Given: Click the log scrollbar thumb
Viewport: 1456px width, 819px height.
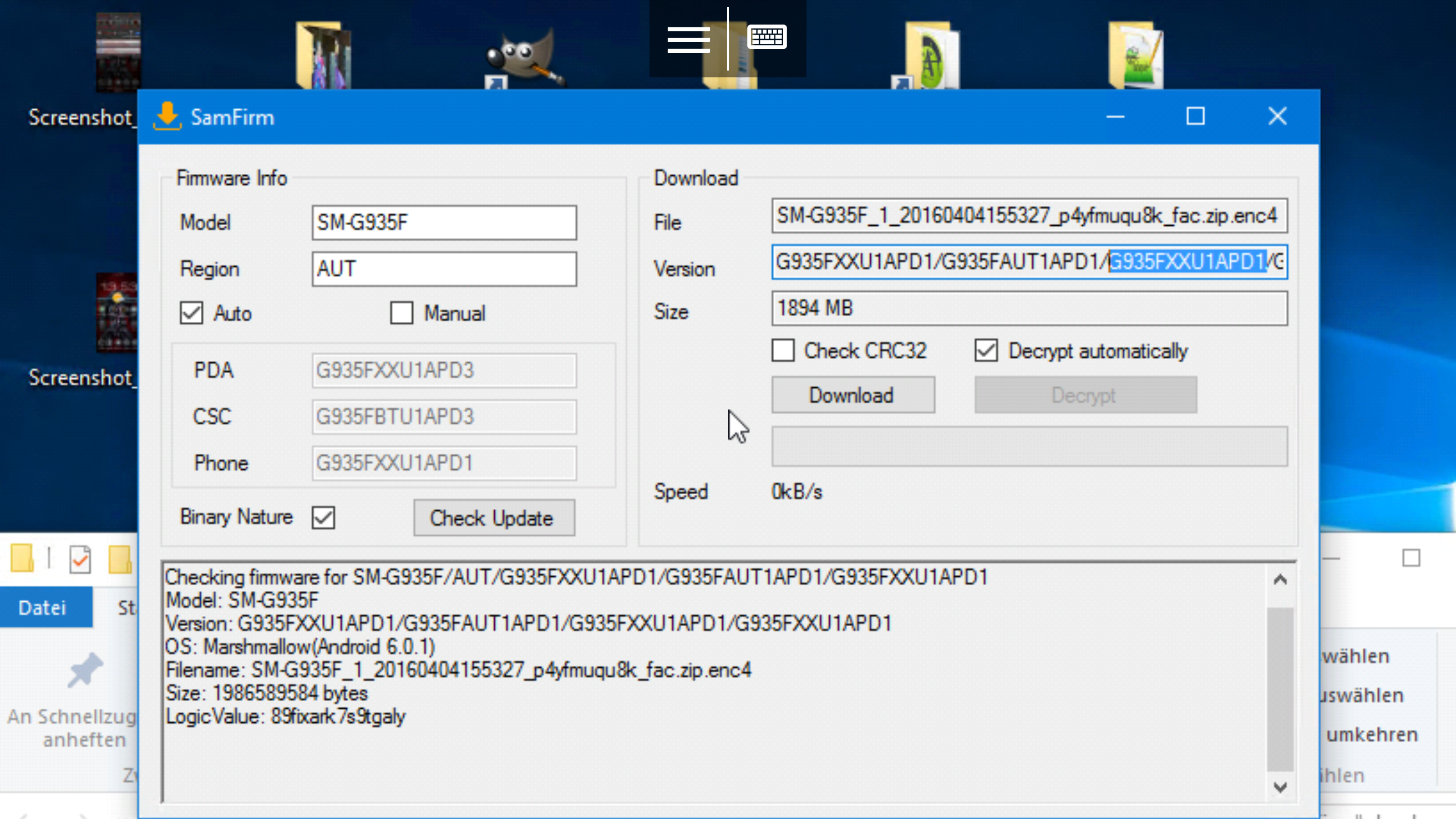Looking at the screenshot, I should coord(1280,689).
